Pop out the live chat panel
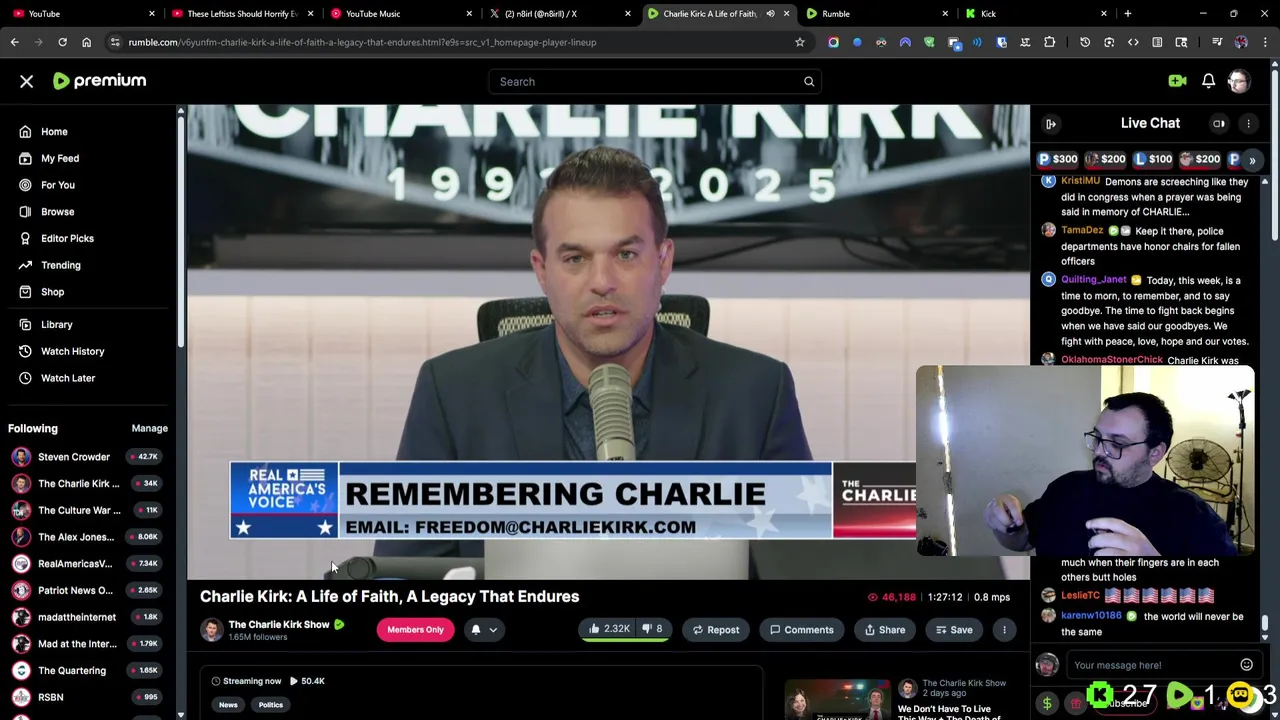 [x=1051, y=123]
